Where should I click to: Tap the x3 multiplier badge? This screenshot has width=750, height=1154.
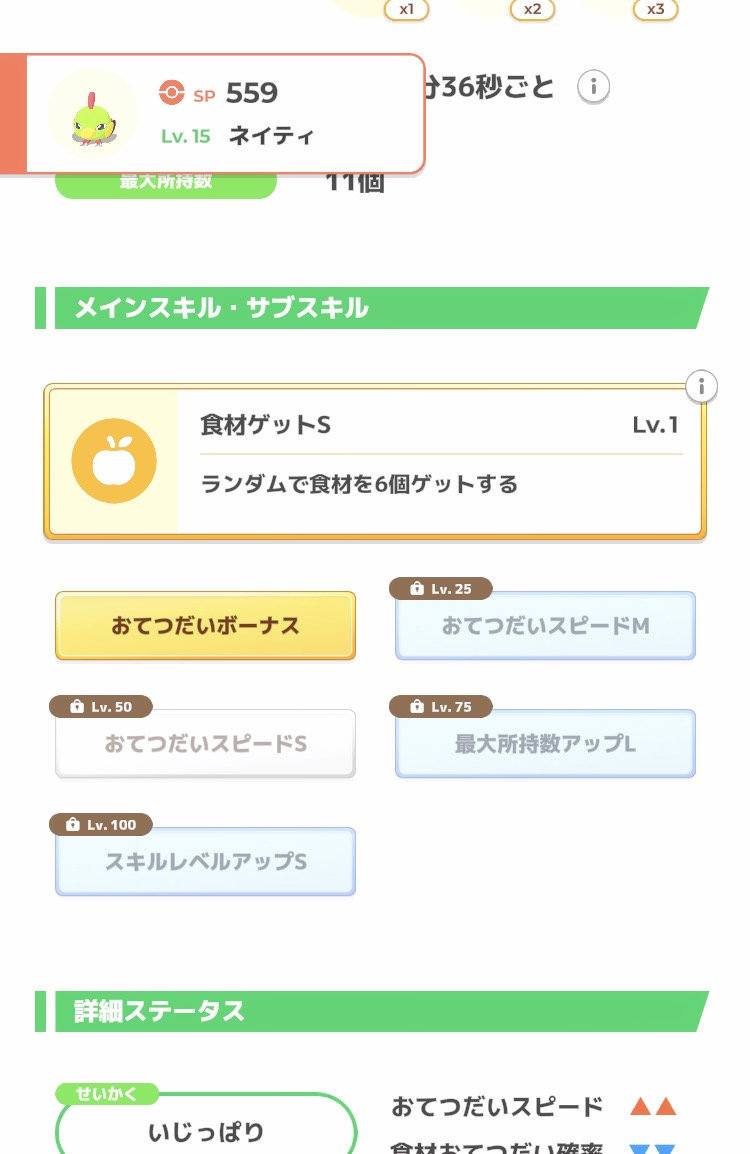click(655, 10)
